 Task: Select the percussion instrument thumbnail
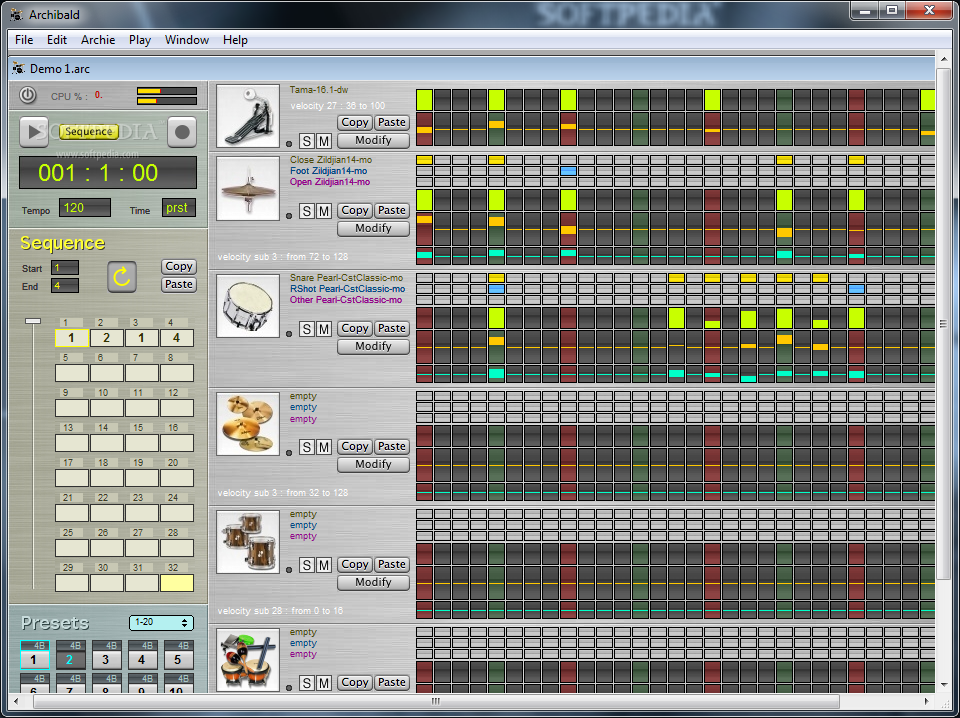click(x=248, y=660)
